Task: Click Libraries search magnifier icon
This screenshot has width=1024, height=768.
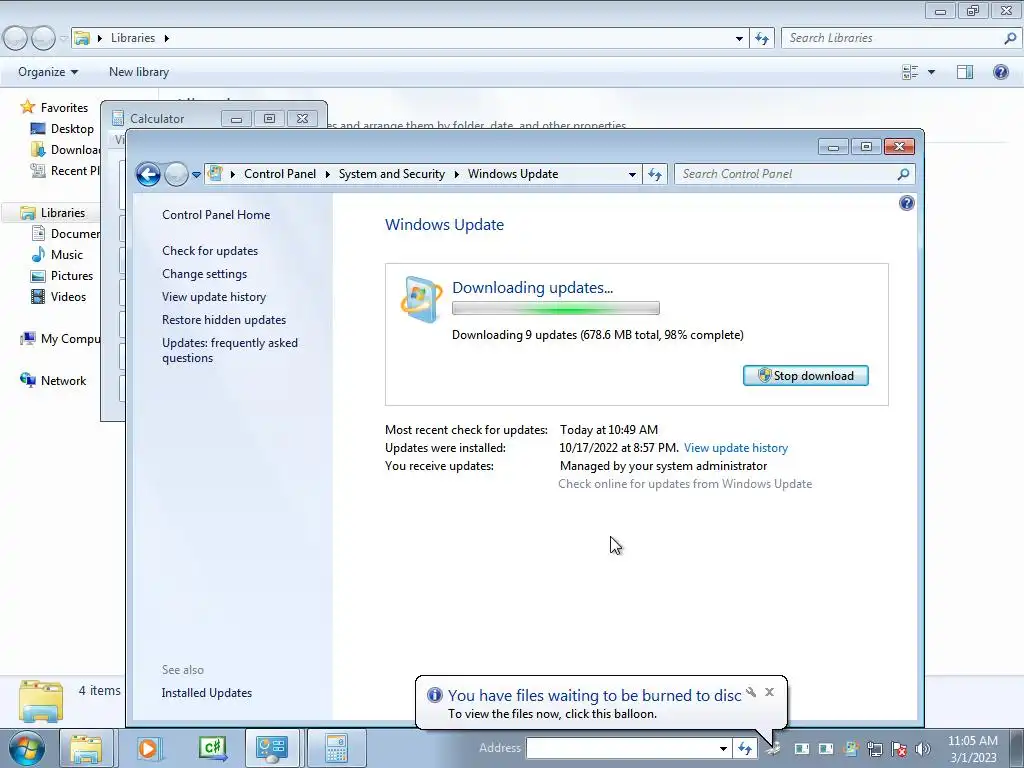Action: tap(1010, 38)
